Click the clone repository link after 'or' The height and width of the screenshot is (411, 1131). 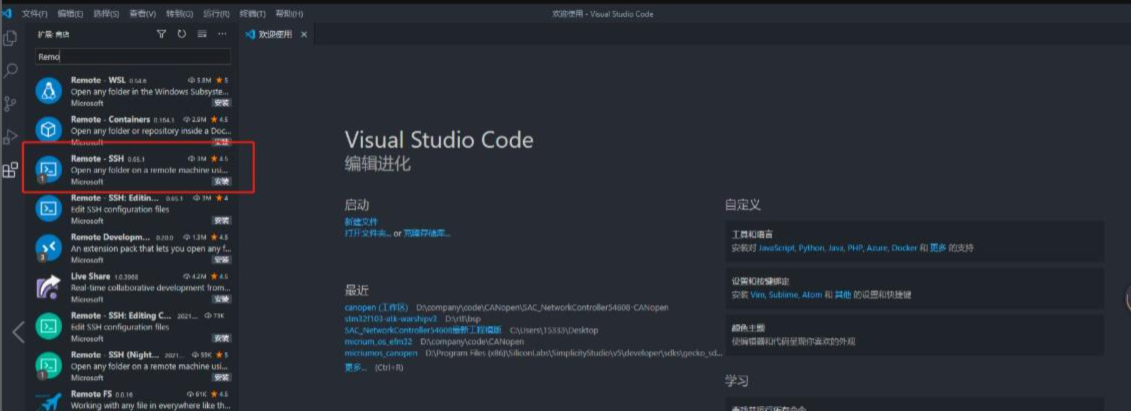click(427, 234)
